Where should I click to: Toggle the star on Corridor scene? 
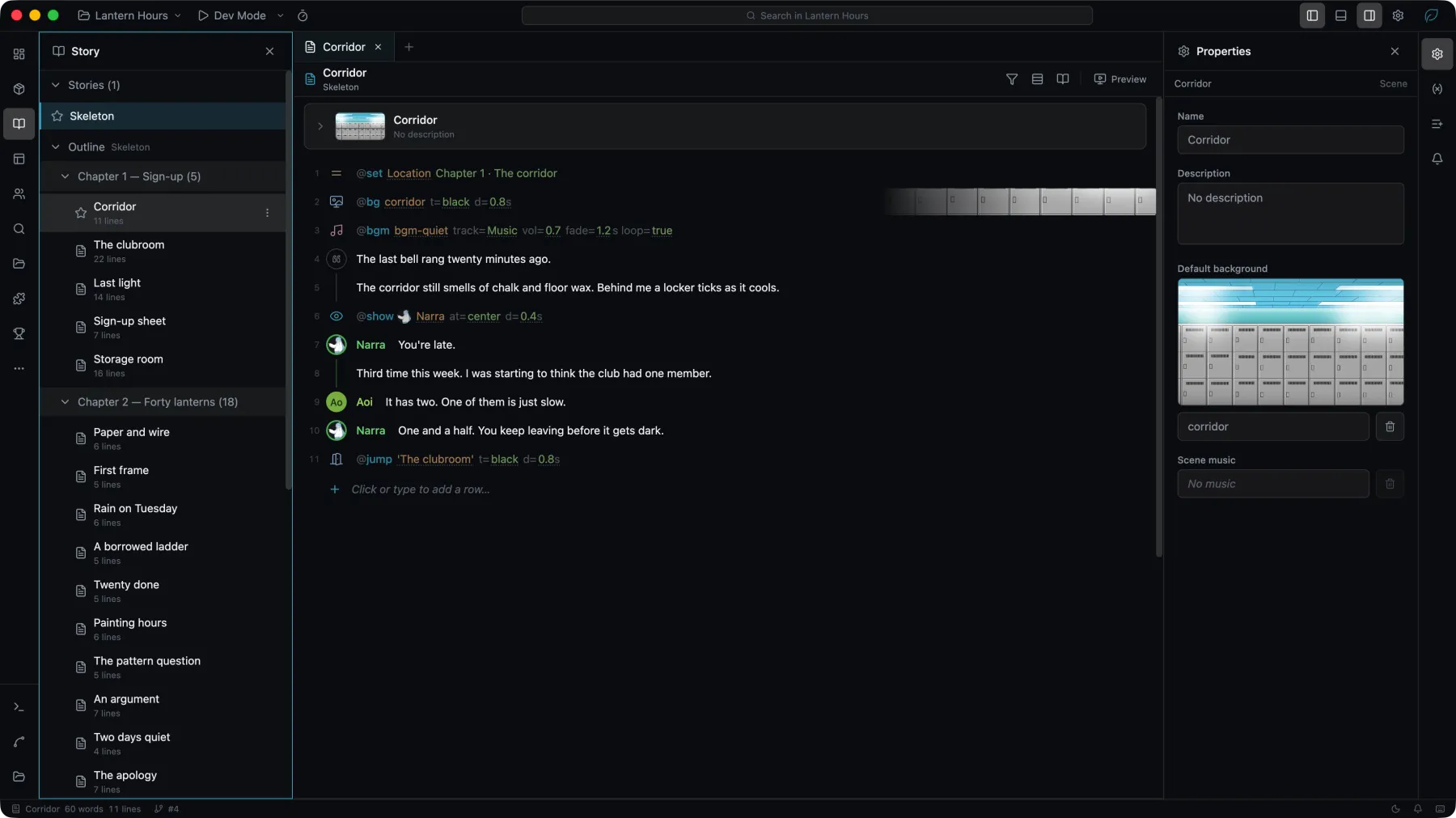[x=81, y=213]
